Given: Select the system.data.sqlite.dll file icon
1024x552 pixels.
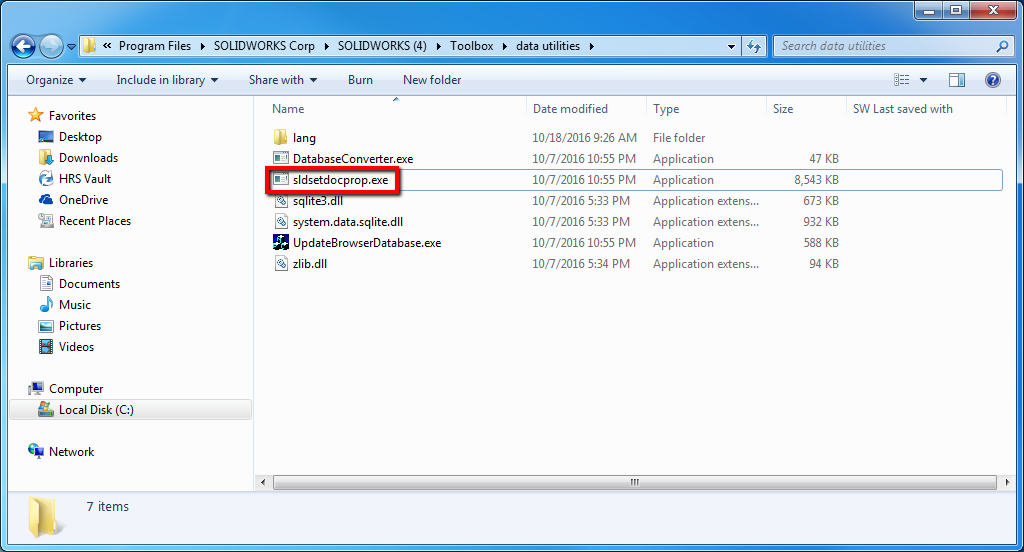Looking at the screenshot, I should point(281,221).
